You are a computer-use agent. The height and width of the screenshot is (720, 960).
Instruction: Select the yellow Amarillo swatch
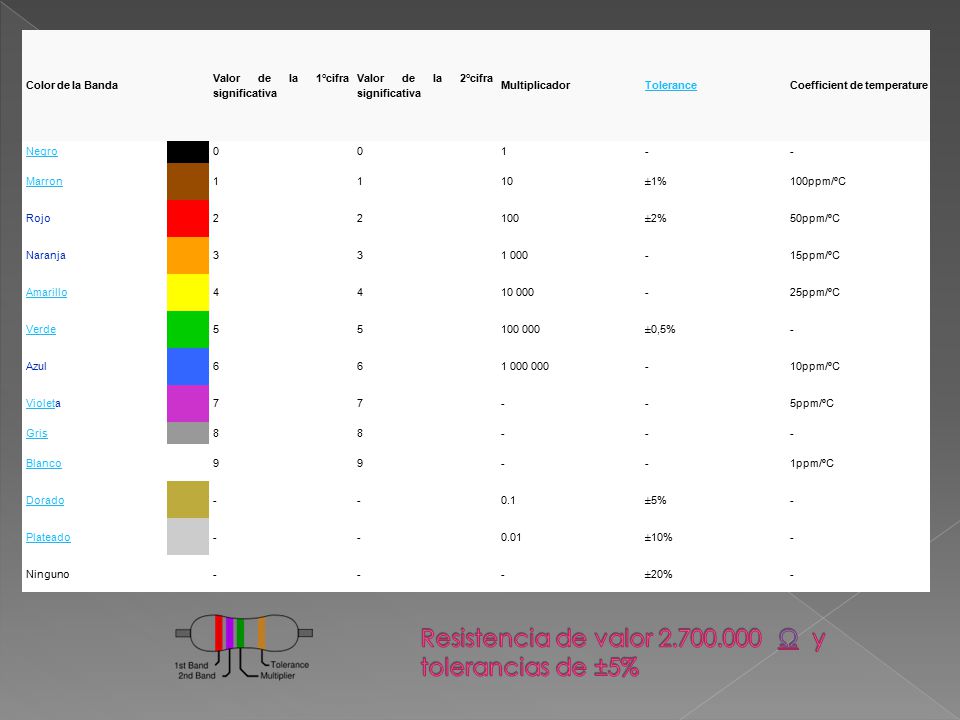point(188,292)
